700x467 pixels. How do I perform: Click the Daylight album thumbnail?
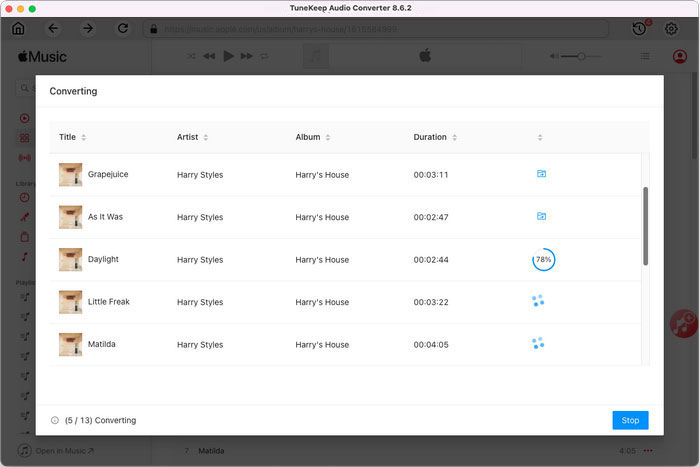click(x=71, y=259)
